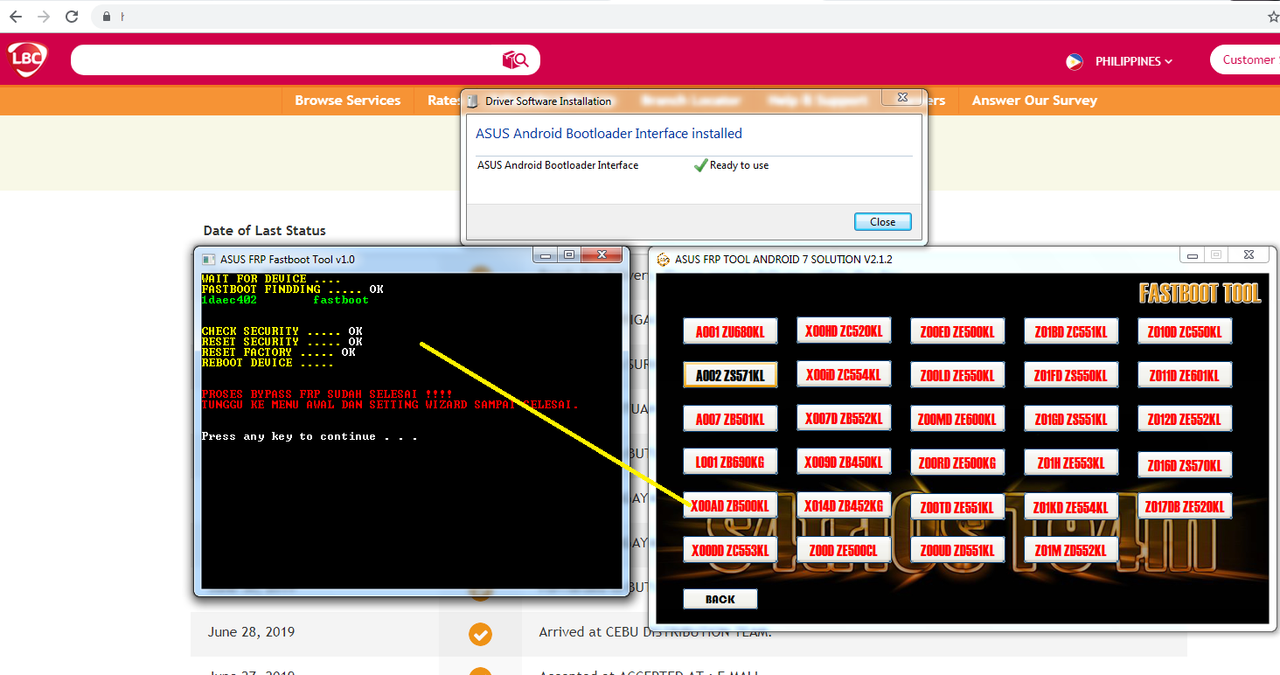Viewport: 1280px width, 675px height.
Task: Click 'PROSES BYPASS FRP SUDAH SELESAI' red console line
Action: click(x=327, y=394)
